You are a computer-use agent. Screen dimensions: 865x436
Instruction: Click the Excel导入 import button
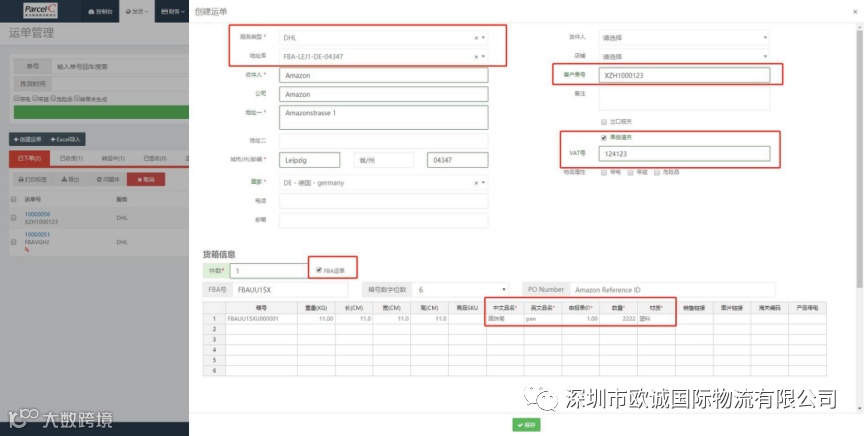[x=66, y=140]
